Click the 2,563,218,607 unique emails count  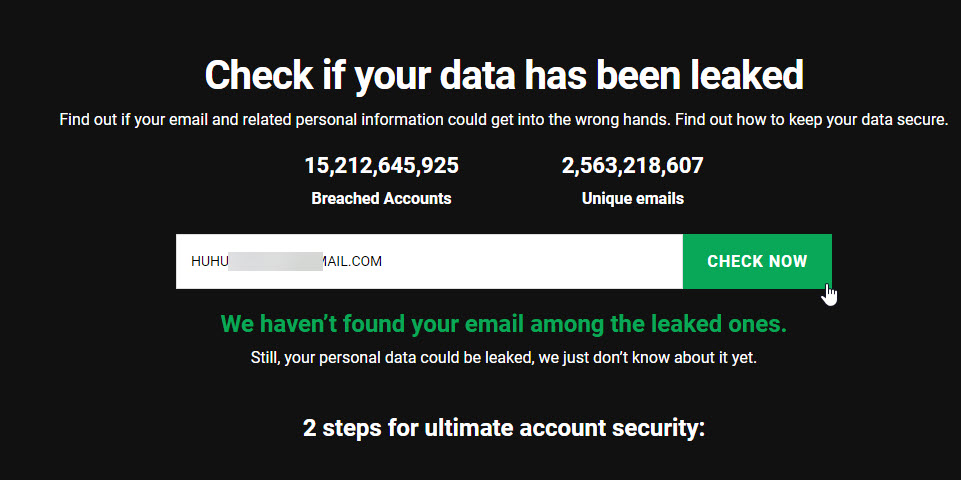[x=632, y=165]
